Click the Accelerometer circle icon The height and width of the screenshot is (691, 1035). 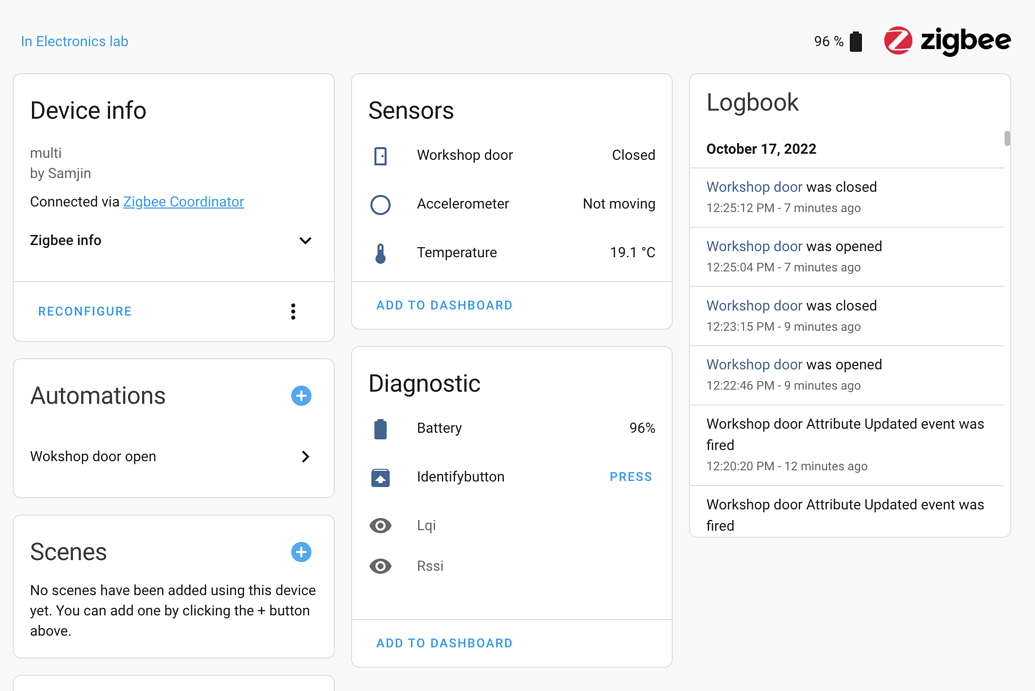coord(381,204)
